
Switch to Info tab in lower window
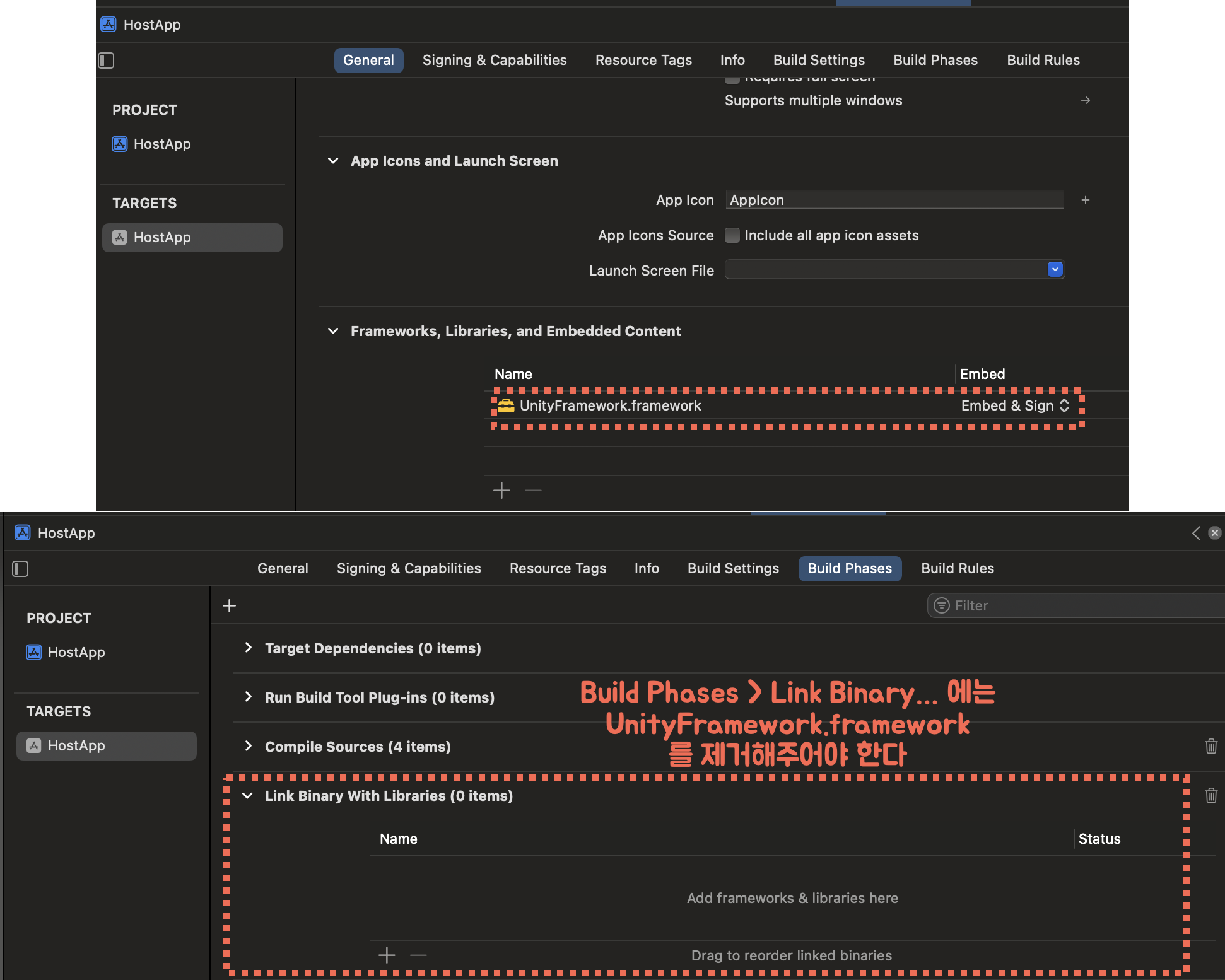[647, 569]
